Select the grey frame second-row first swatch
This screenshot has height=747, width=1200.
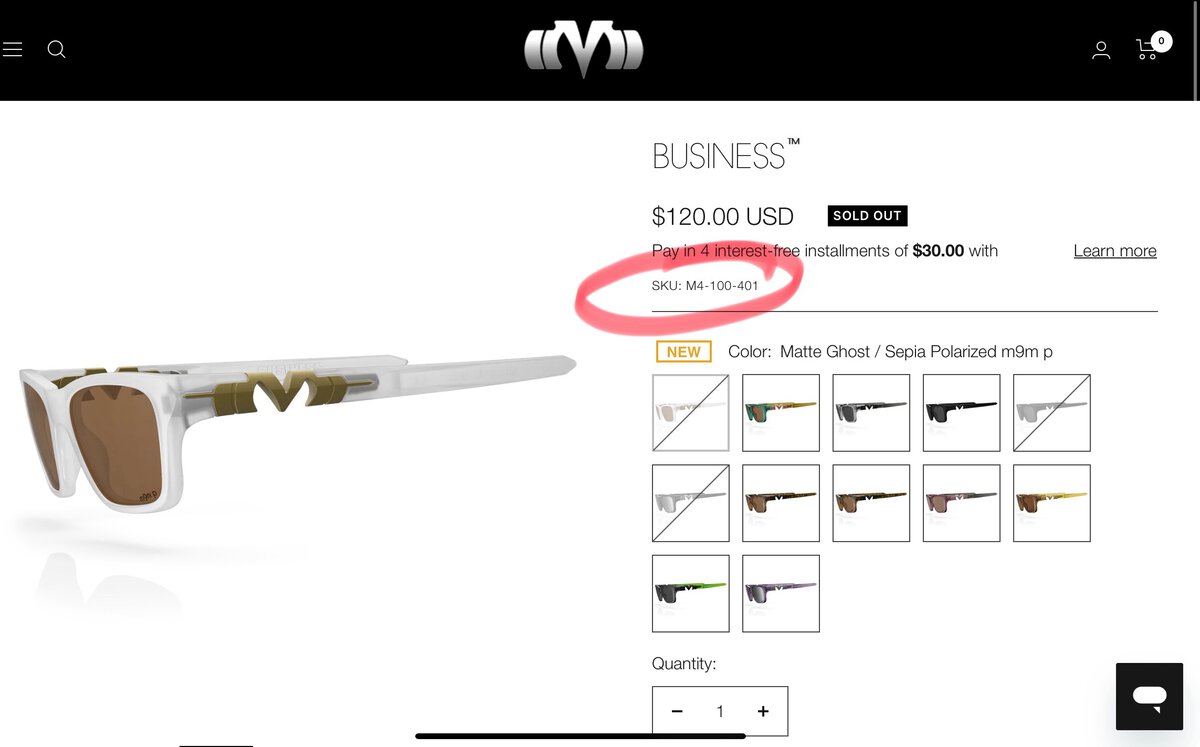click(x=691, y=503)
